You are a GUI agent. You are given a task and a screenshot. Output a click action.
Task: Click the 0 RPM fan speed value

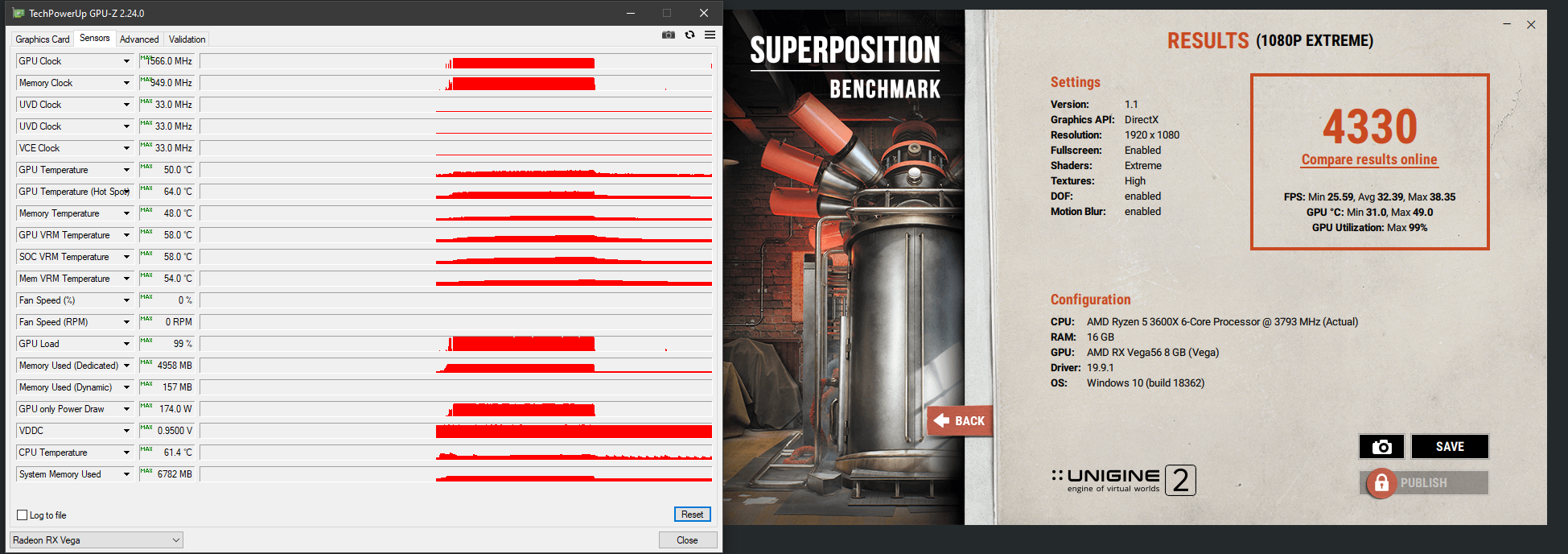coord(167,322)
